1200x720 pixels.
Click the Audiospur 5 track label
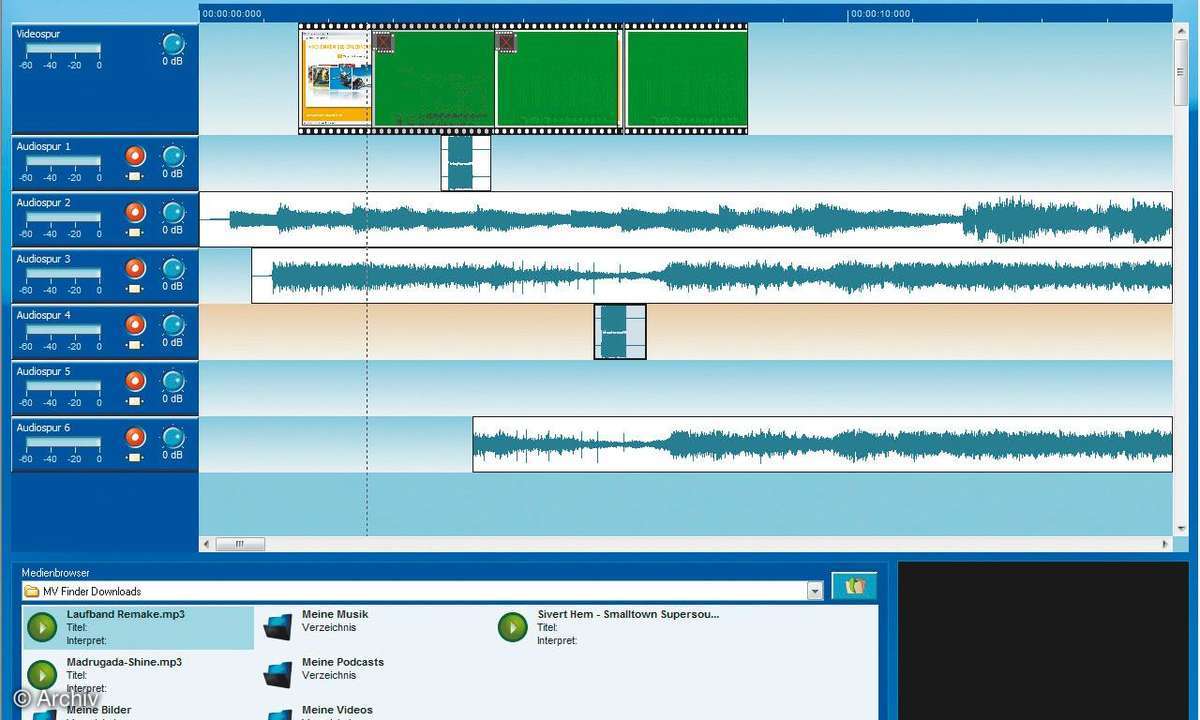[x=44, y=371]
